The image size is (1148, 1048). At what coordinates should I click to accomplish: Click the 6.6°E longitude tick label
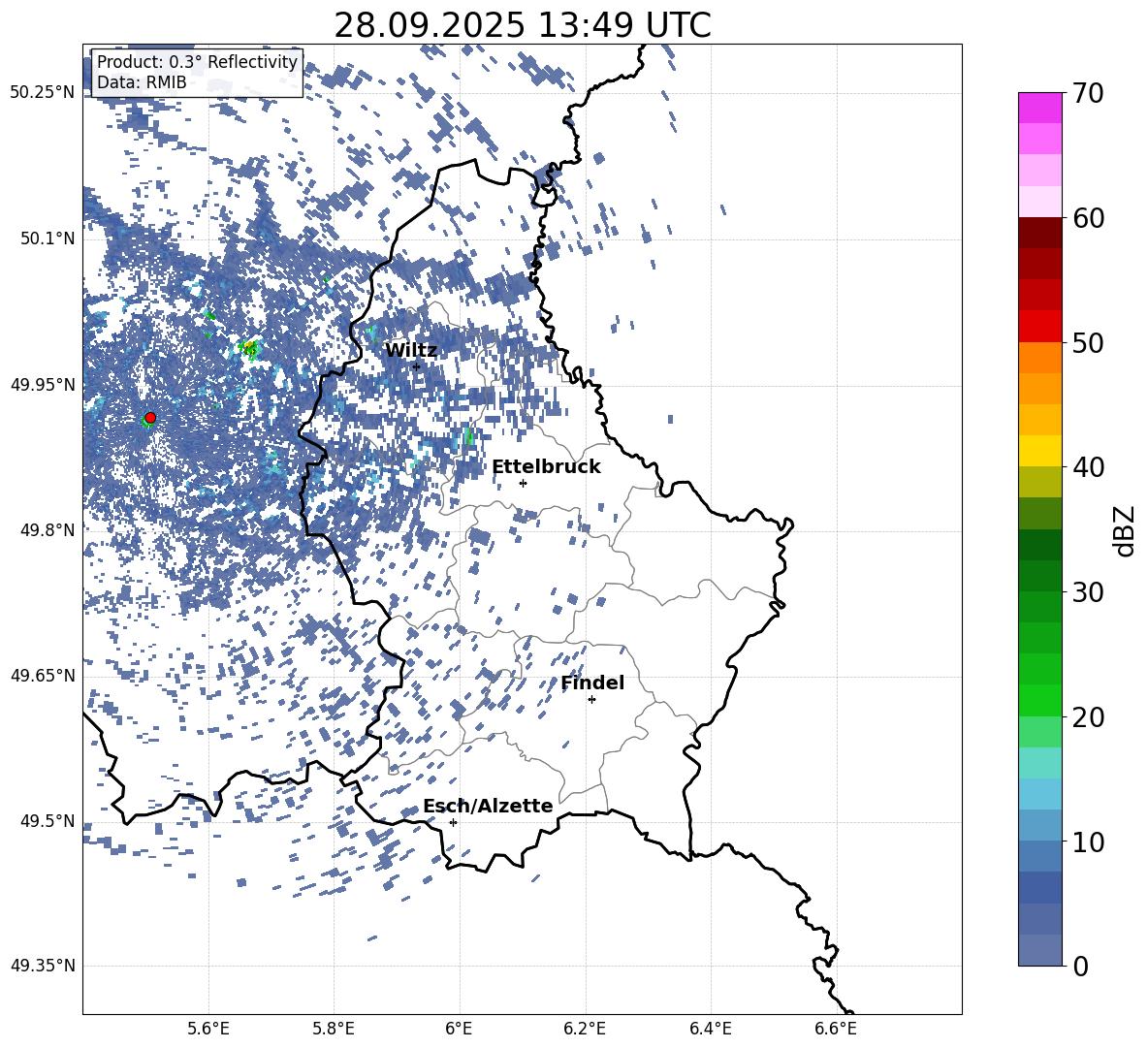click(836, 1030)
